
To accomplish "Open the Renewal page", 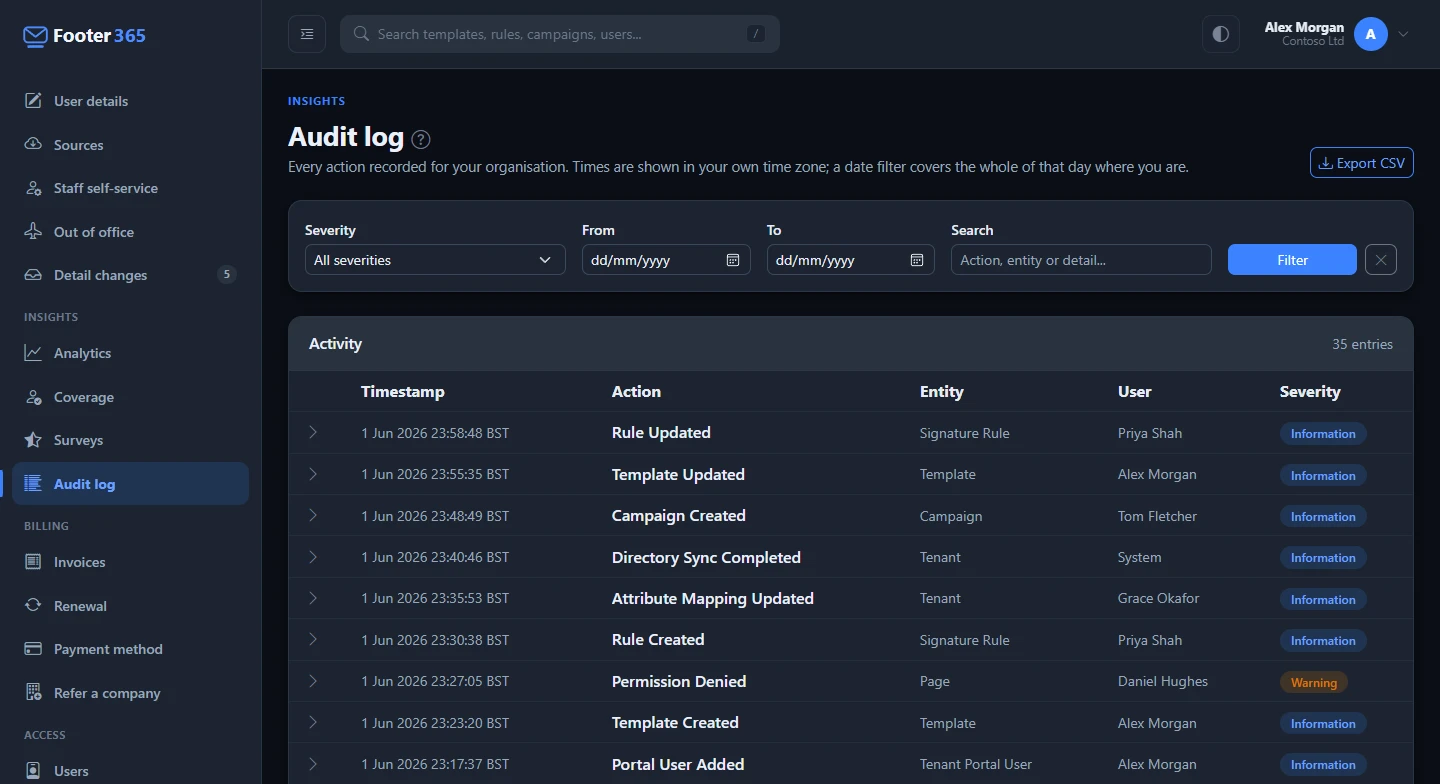I will pyautogui.click(x=131, y=606).
